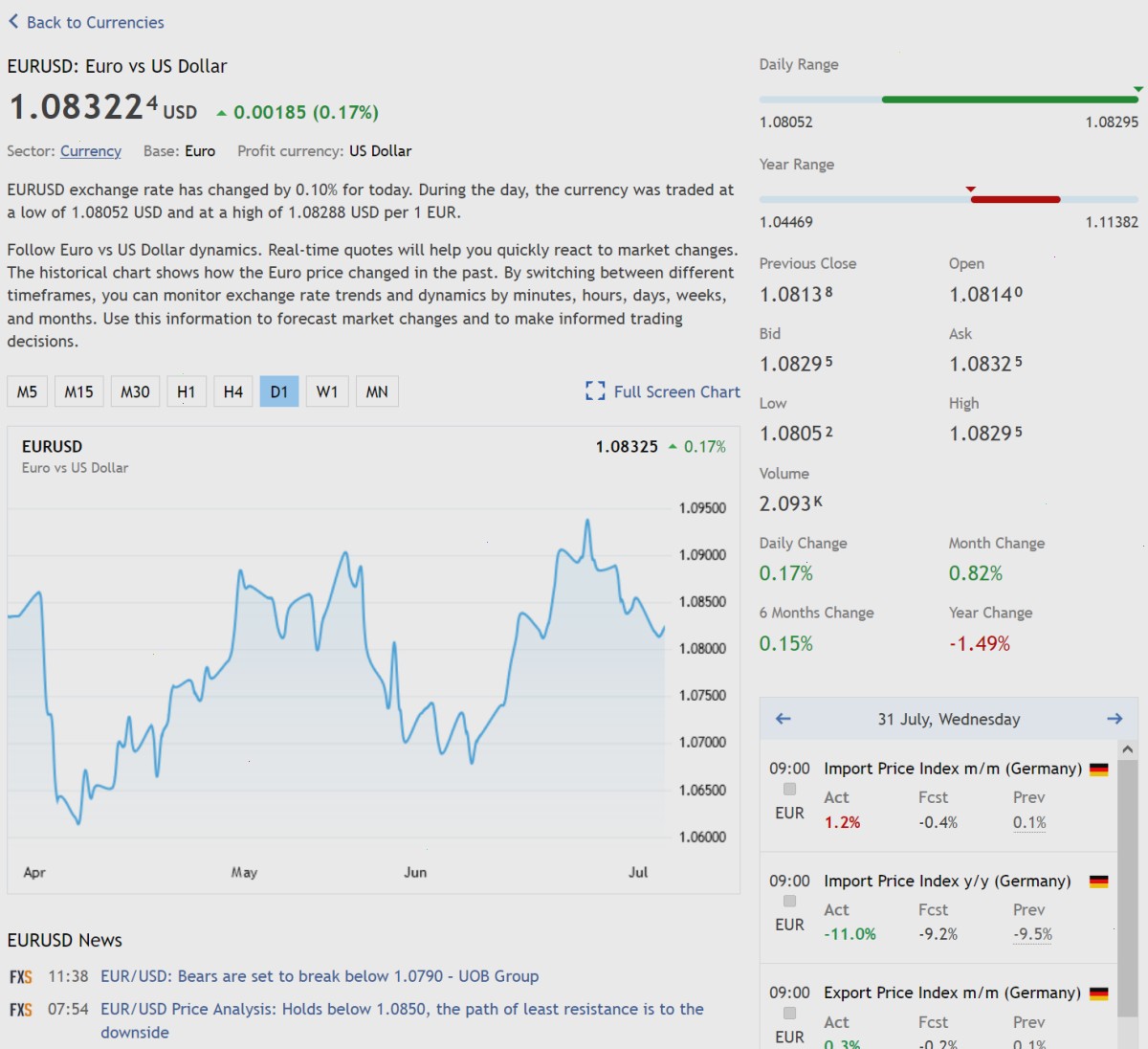
Task: Click previous value 0.1% of Import Price m/m
Action: coord(1029,822)
